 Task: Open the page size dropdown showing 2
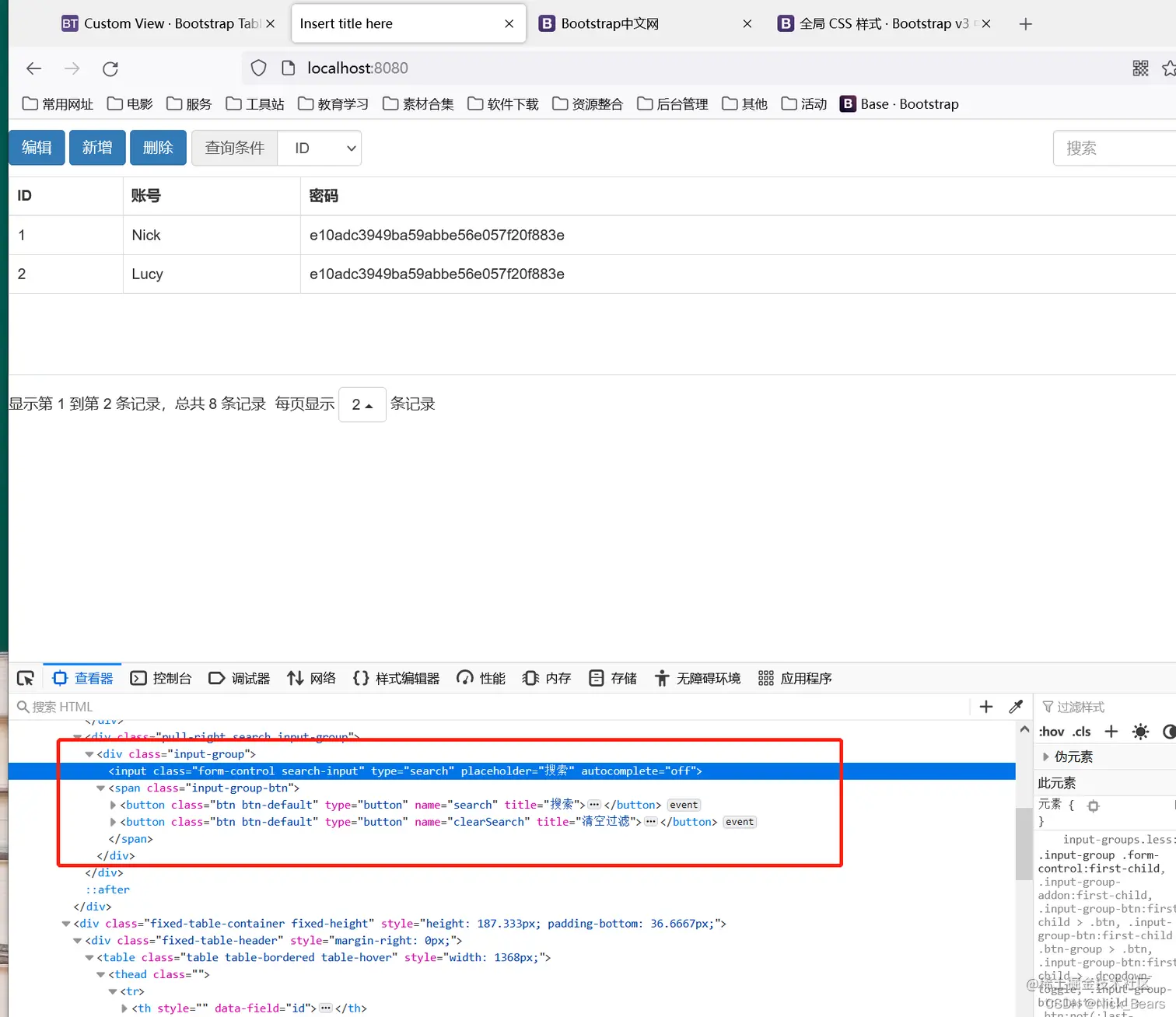(362, 404)
